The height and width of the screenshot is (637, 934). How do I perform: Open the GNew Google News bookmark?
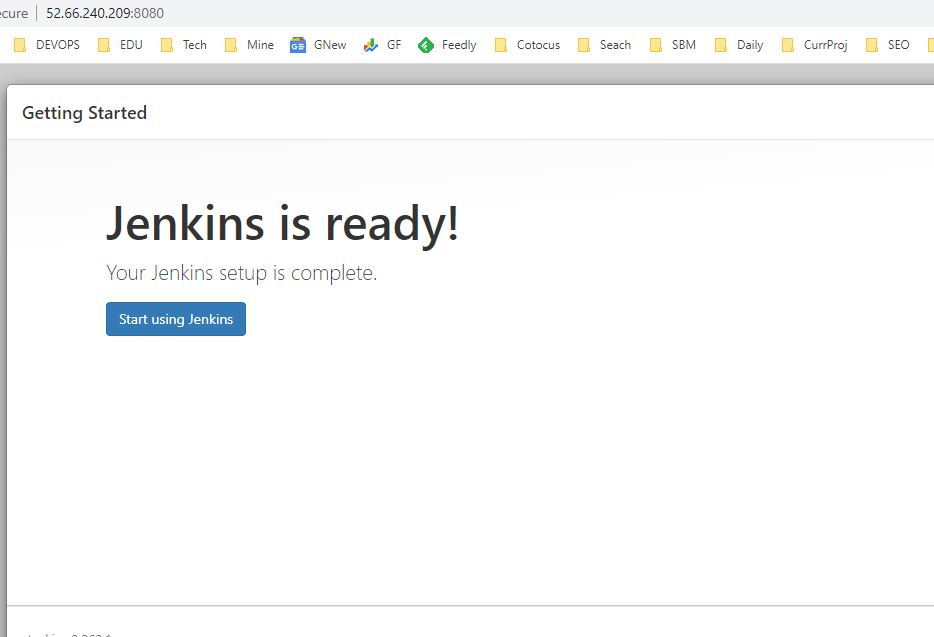click(318, 45)
